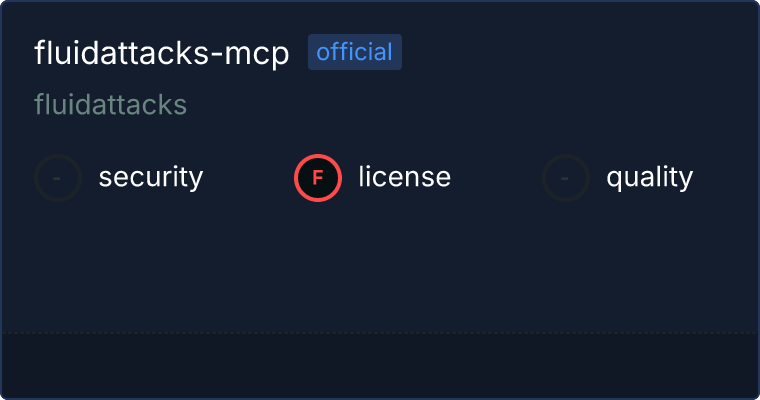Image resolution: width=760 pixels, height=400 pixels.
Task: Click the empty security grade circle
Action: click(58, 178)
